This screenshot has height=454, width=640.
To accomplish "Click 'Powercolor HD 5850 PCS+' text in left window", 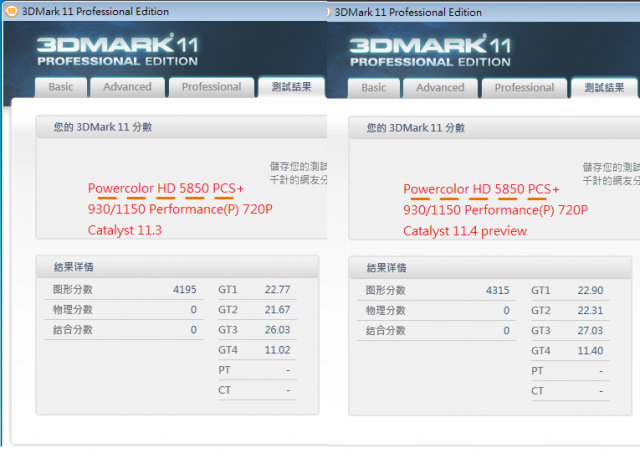I will pos(166,189).
